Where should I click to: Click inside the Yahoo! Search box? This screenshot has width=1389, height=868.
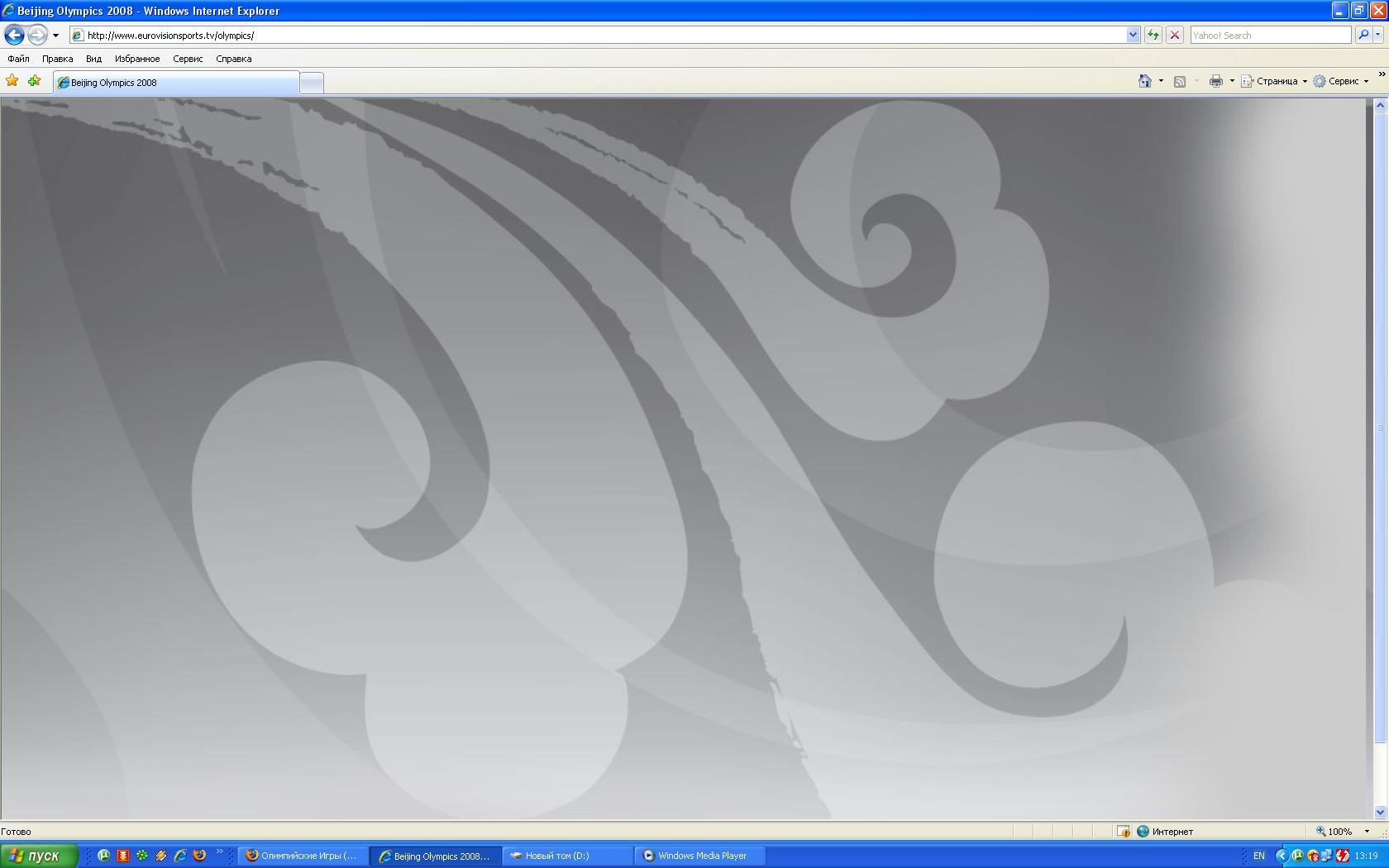tap(1271, 35)
